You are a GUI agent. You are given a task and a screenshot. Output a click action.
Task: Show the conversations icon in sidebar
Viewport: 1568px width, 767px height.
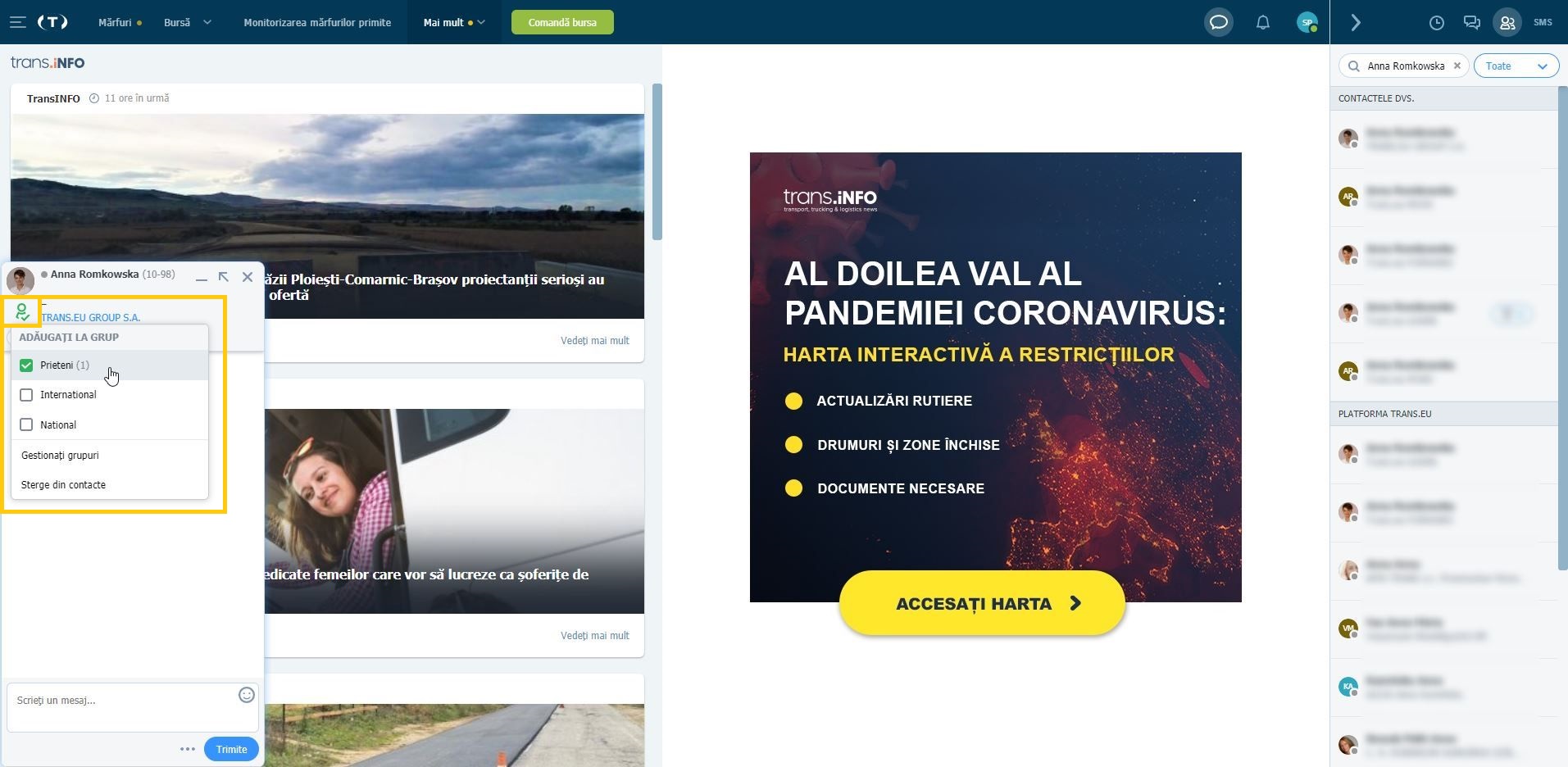pos(1472,22)
